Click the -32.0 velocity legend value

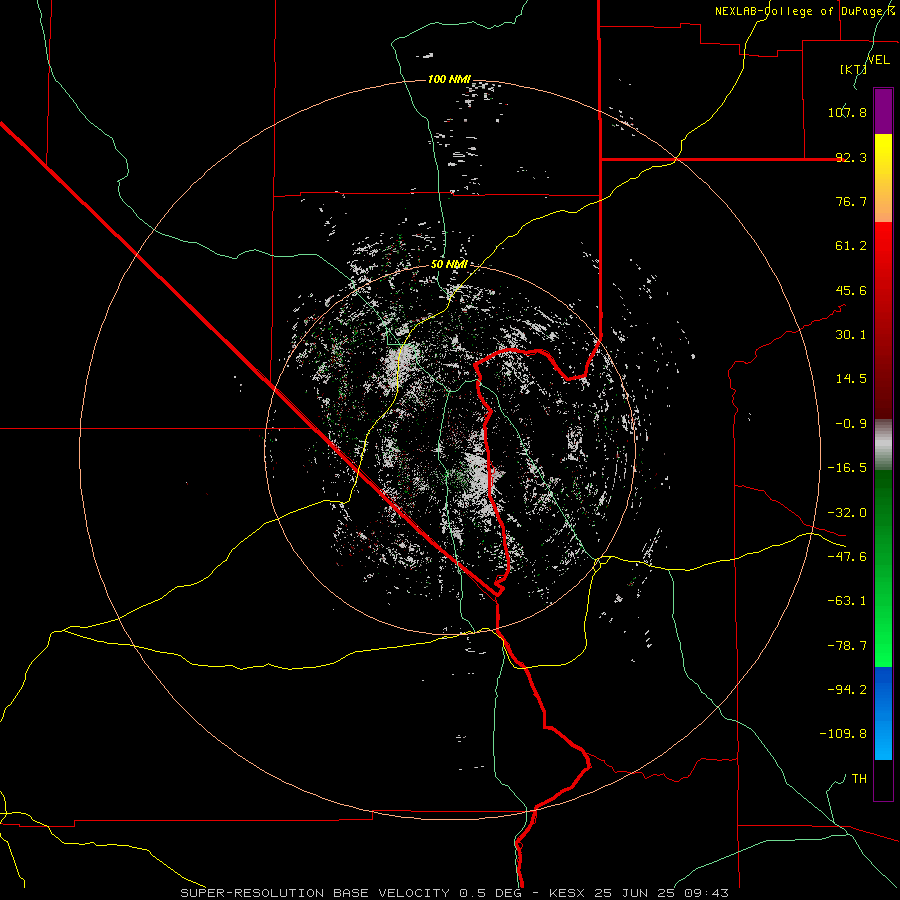pyautogui.click(x=847, y=513)
